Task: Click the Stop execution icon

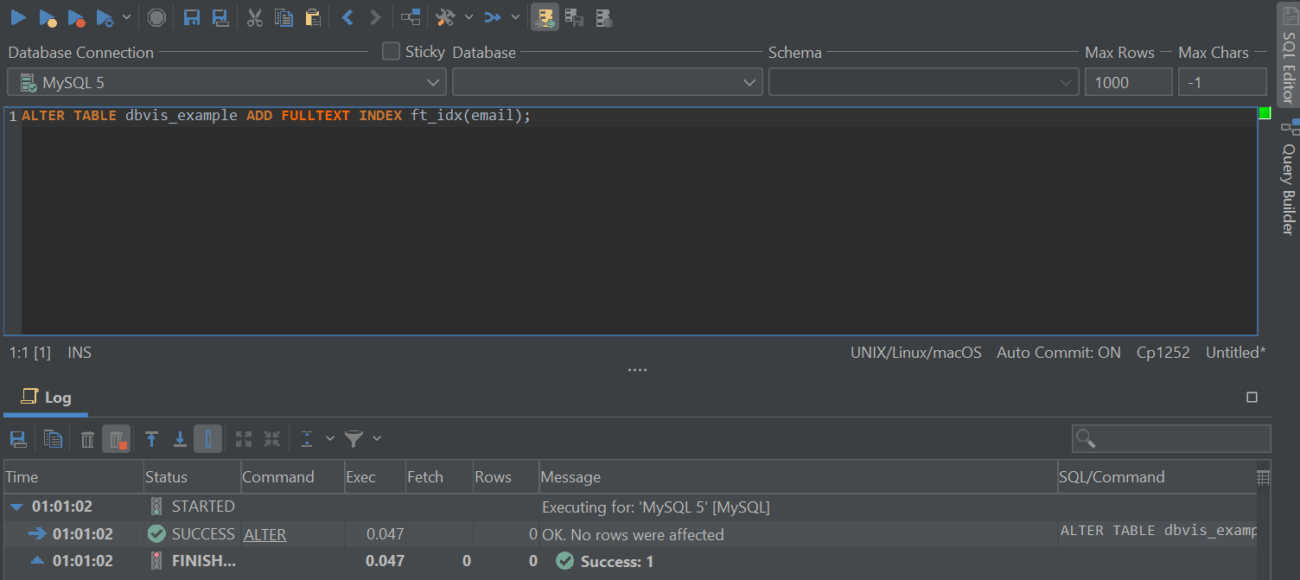Action: 157,17
